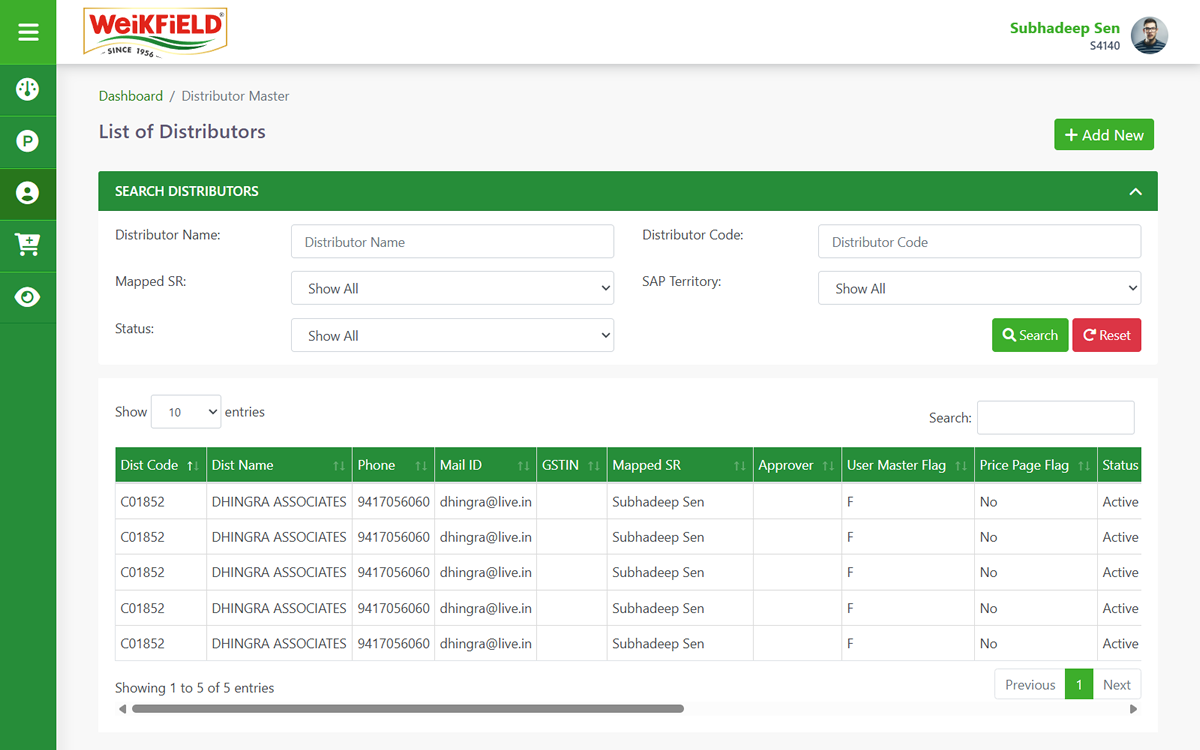Open the SAP Territory dropdown
Viewport: 1200px width, 750px height.
tap(979, 288)
